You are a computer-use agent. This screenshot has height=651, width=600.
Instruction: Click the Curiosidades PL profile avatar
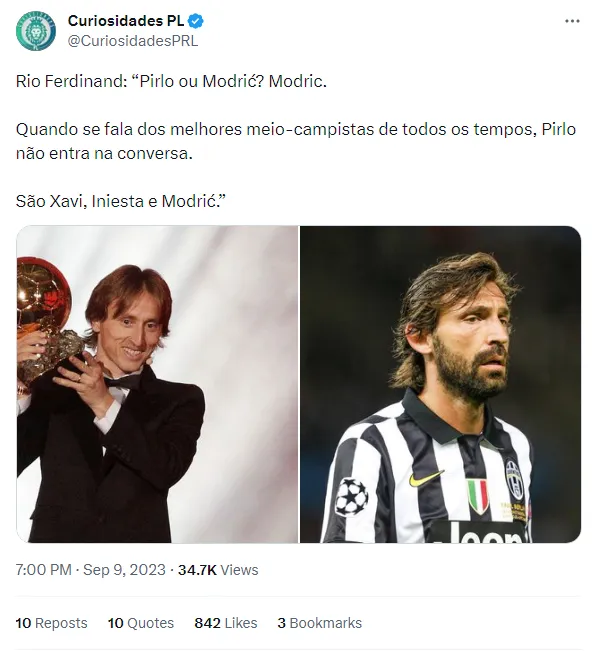pos(36,31)
